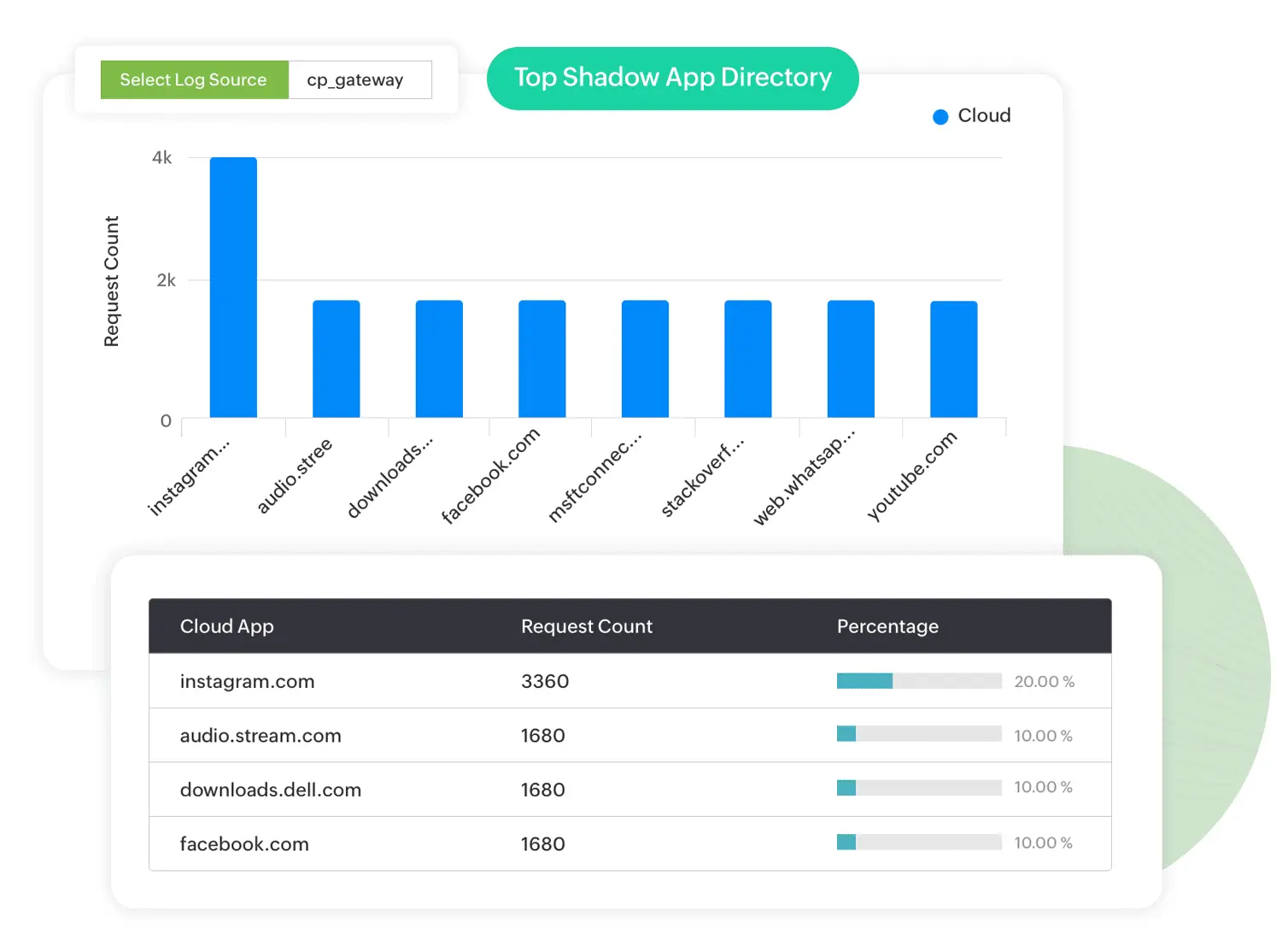The image size is (1288, 940).
Task: Click request count 1680 for audio.stream.com
Action: coord(543,736)
